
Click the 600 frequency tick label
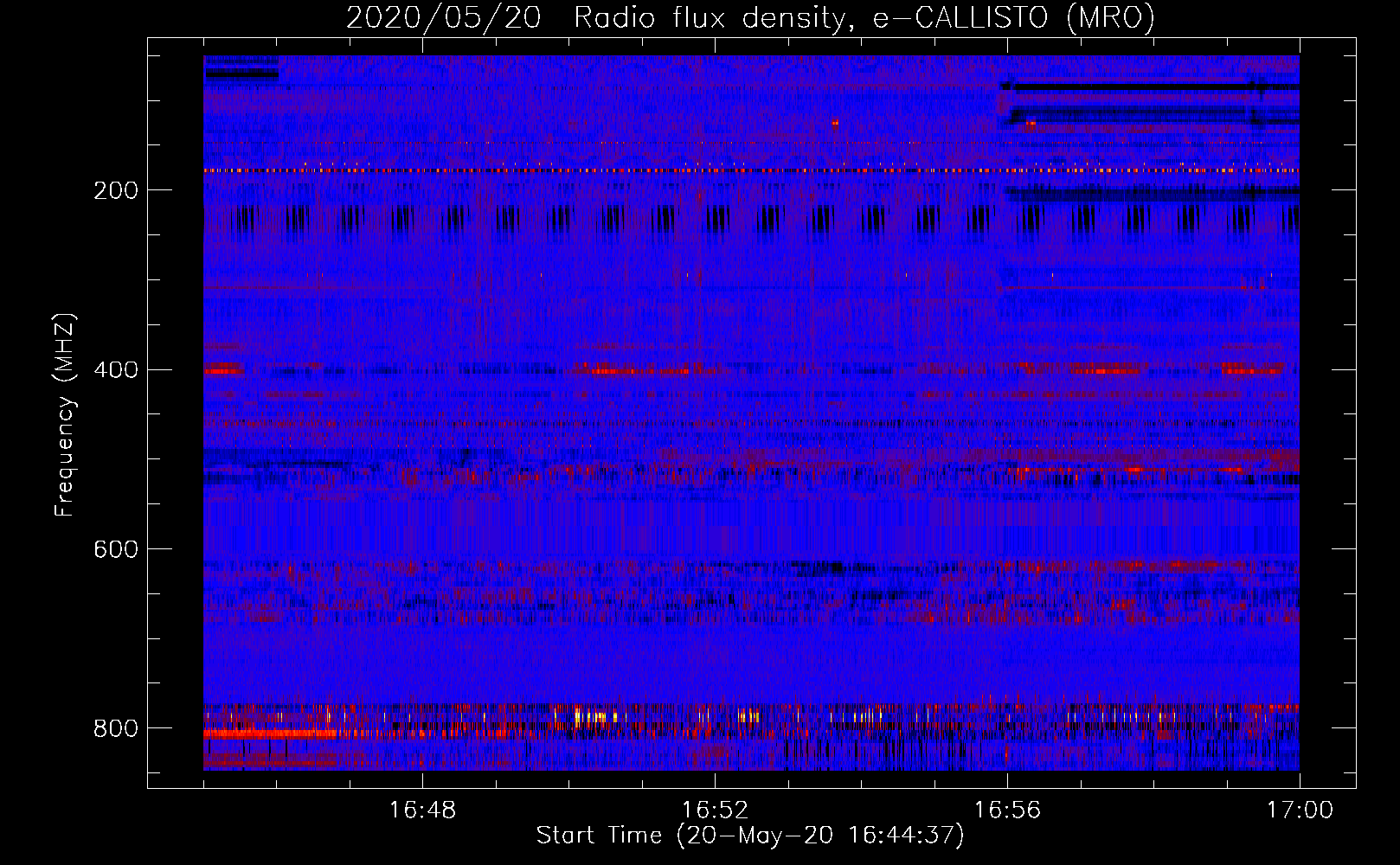(116, 550)
